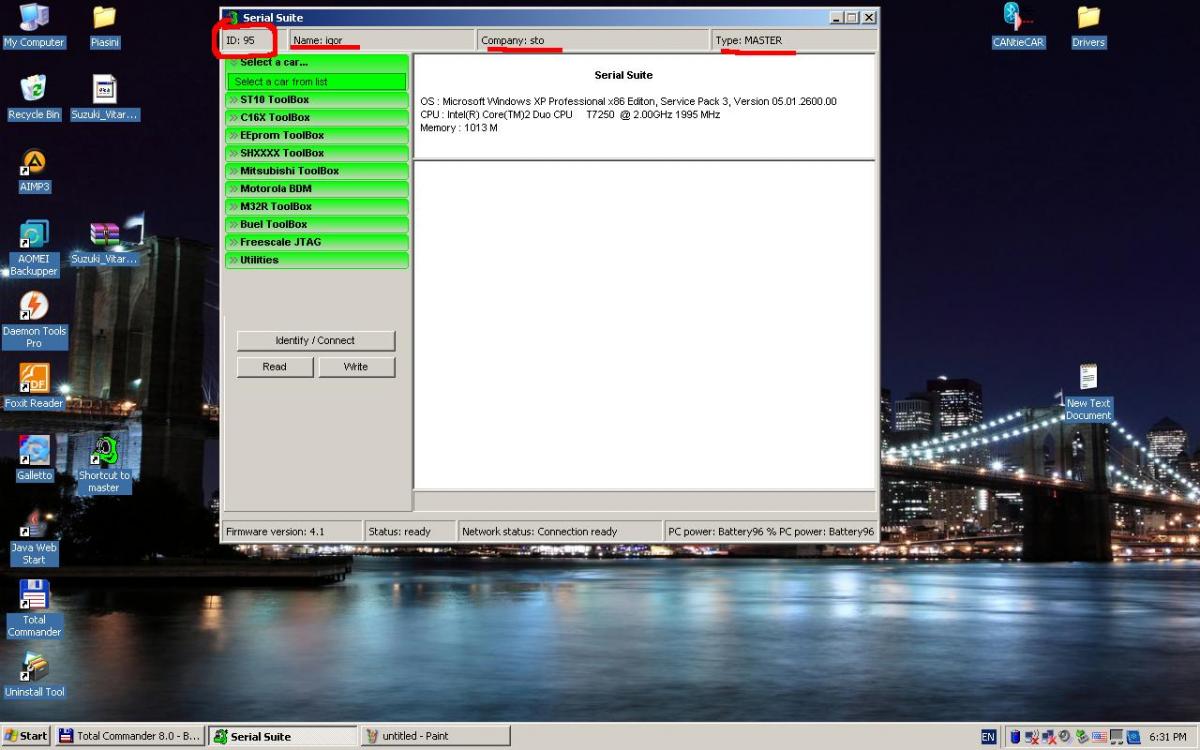Expand the ST10 ToolBox section

(317, 100)
